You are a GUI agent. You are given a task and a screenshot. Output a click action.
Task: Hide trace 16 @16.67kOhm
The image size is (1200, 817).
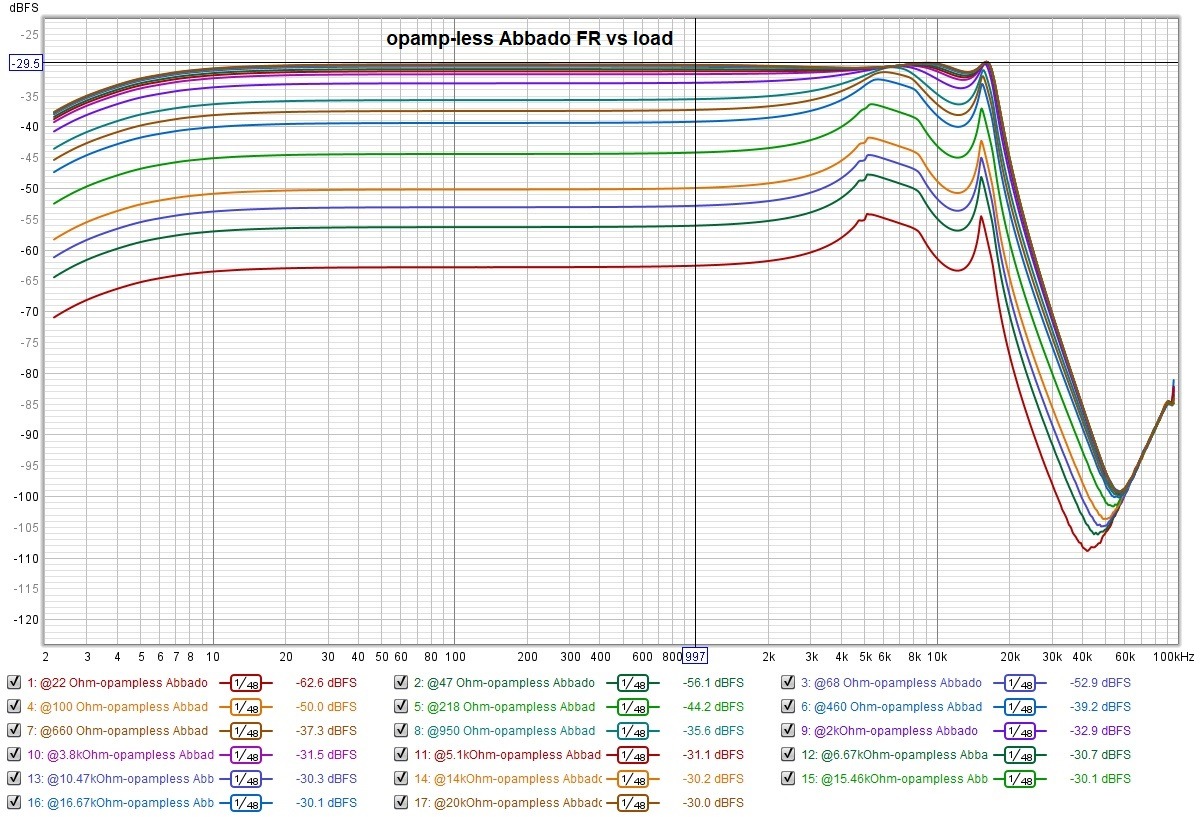pos(13,802)
